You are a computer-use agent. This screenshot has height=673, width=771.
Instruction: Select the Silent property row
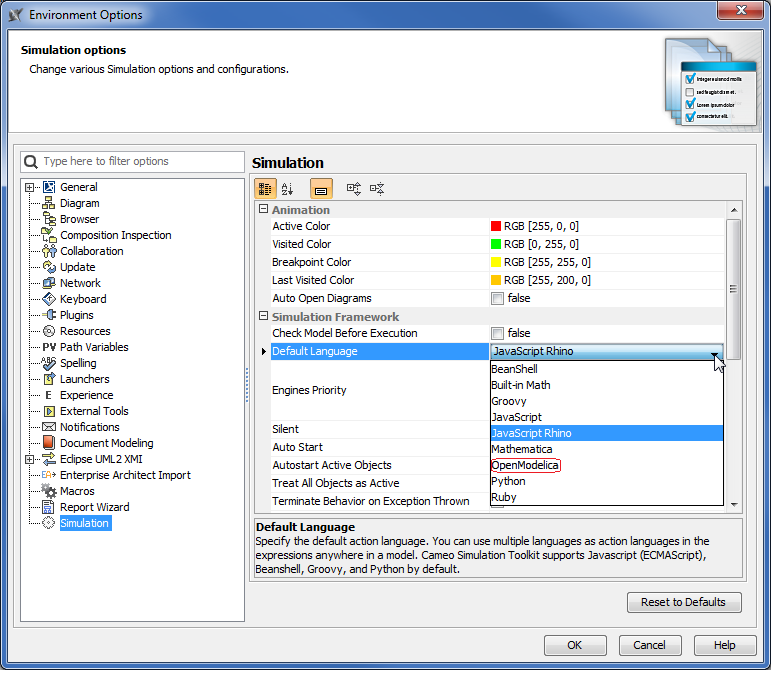(x=380, y=430)
